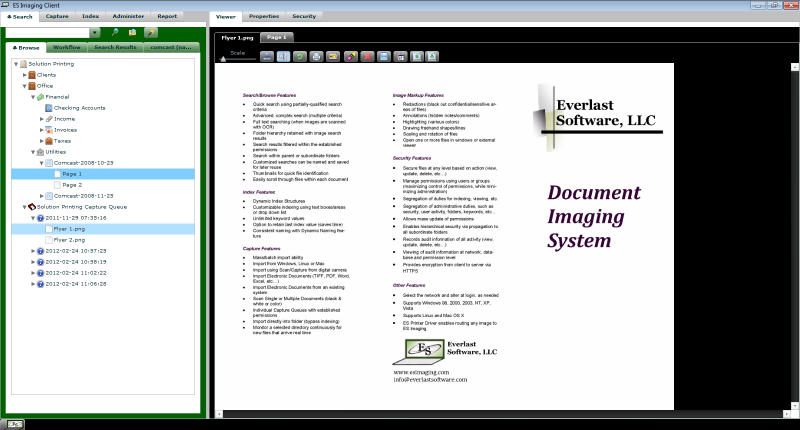Viewport: 800px width, 430px height.
Task: Expand the Taxes tree node
Action: tap(42, 141)
